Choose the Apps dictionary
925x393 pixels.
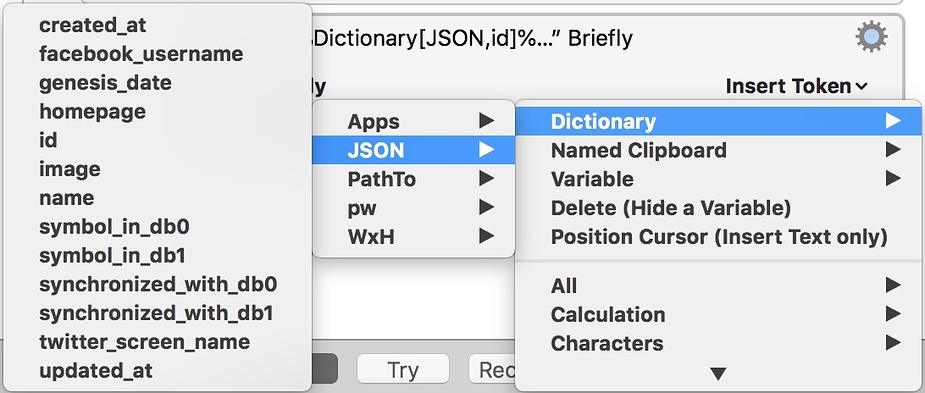click(x=414, y=122)
